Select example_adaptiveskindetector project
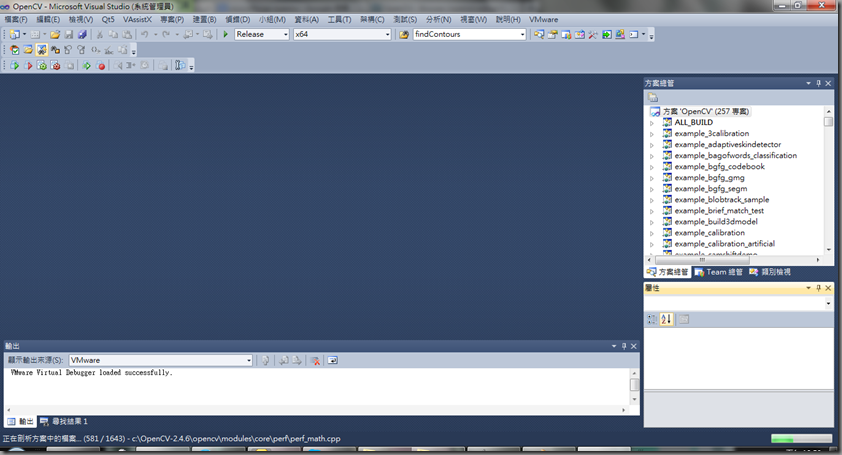 pos(728,145)
